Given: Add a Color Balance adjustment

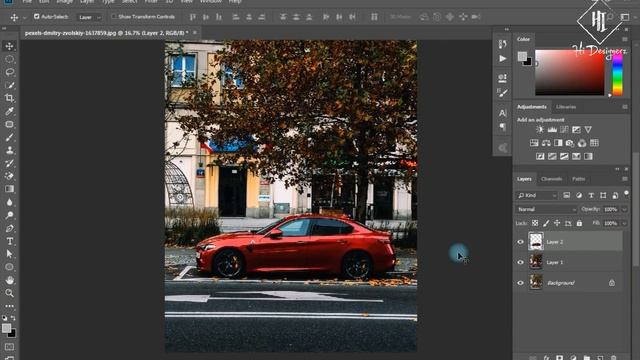Looking at the screenshot, I should [x=546, y=143].
